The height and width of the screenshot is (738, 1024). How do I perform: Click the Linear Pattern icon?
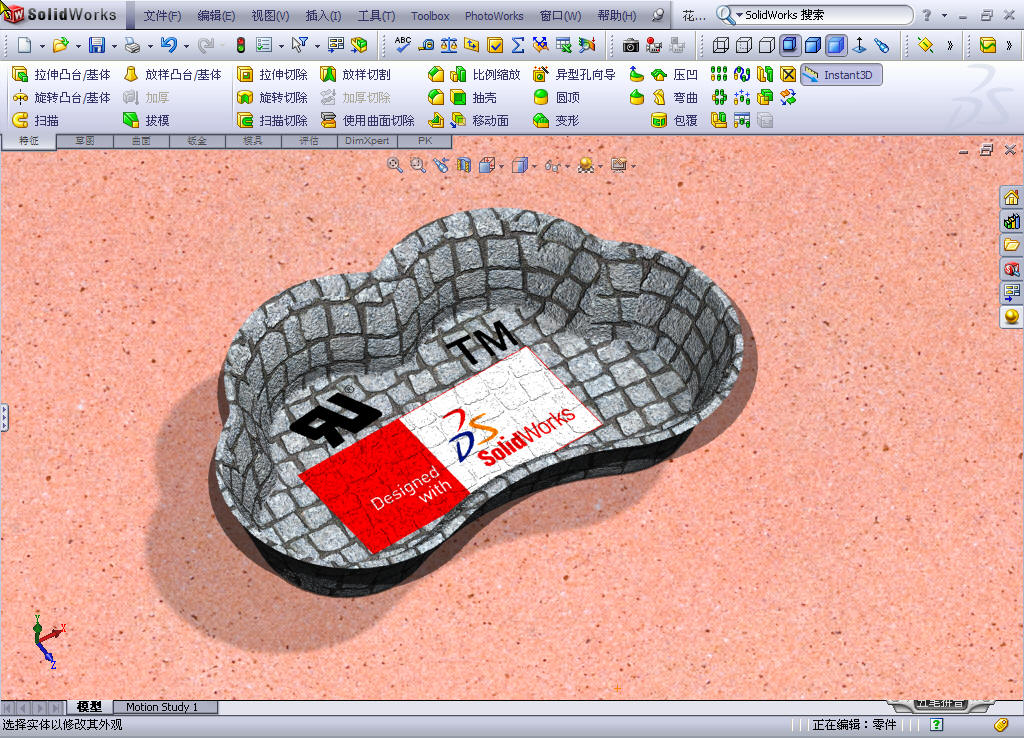click(719, 74)
